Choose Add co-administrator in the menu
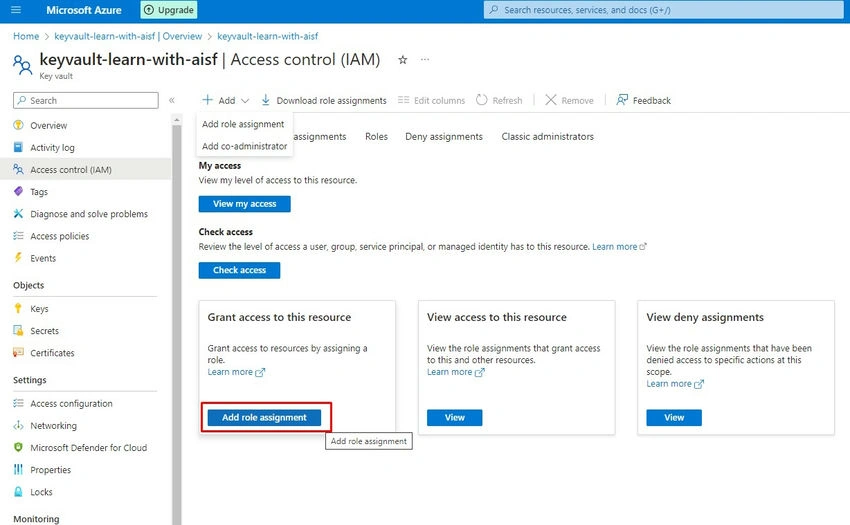The height and width of the screenshot is (525, 850). point(244,146)
